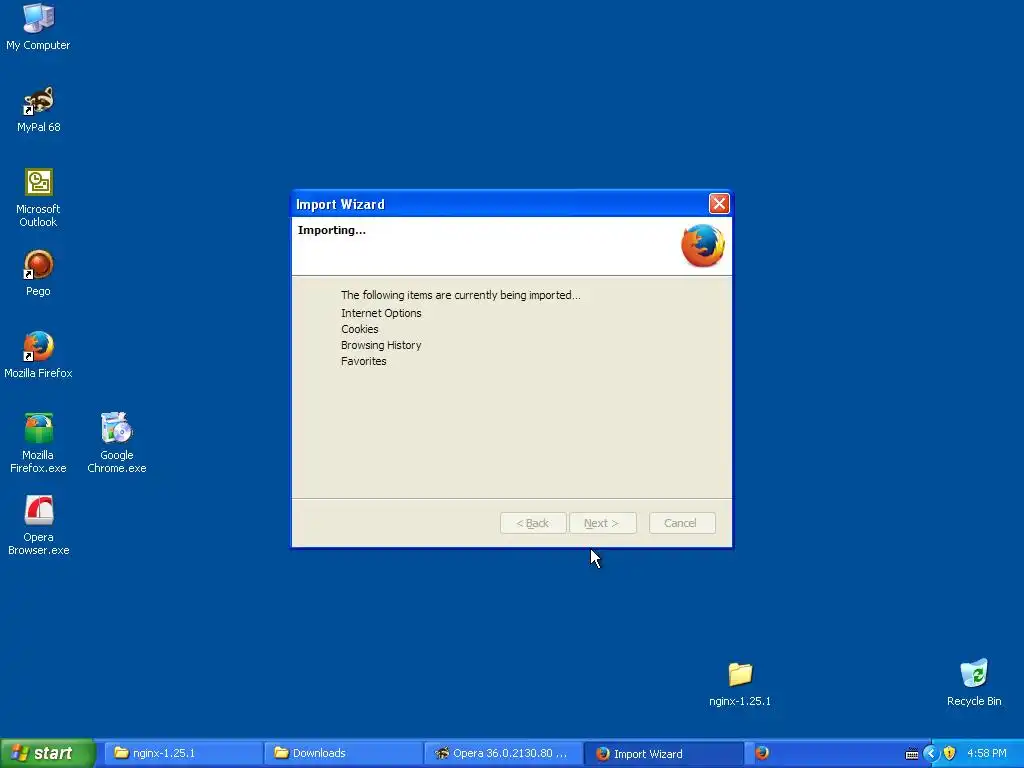Click keyboard icon in system tray
The width and height of the screenshot is (1024, 768).
pos(912,754)
